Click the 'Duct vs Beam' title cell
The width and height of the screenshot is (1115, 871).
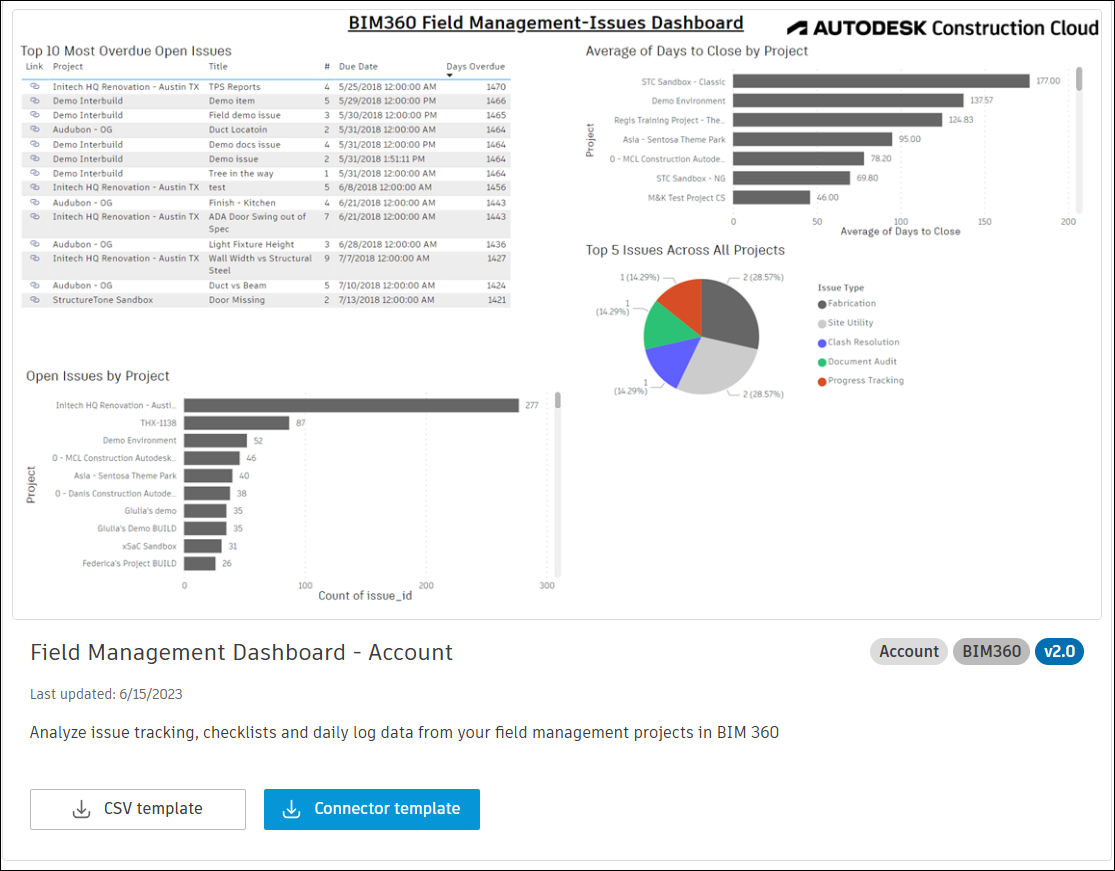coord(238,286)
